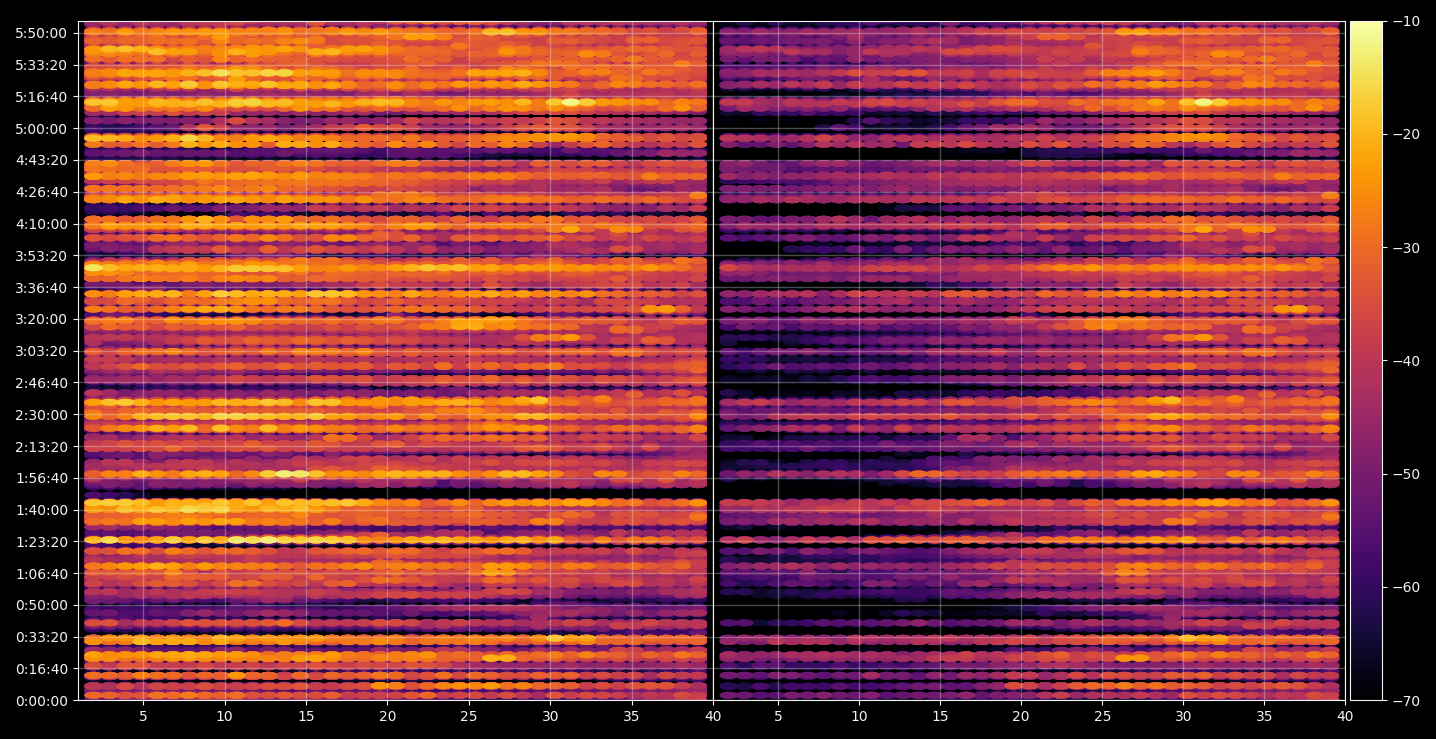Click x-axis label 25 of the left heatmap
This screenshot has width=1436, height=739.
click(x=469, y=716)
